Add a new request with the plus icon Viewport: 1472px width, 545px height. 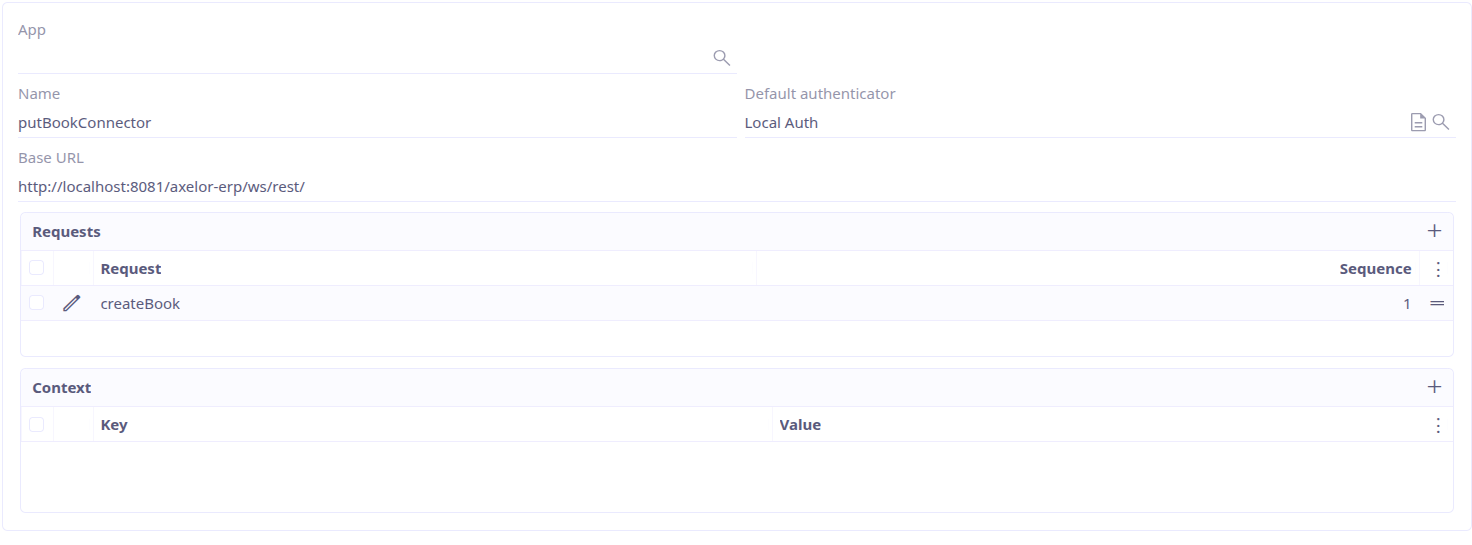[x=1434, y=231]
